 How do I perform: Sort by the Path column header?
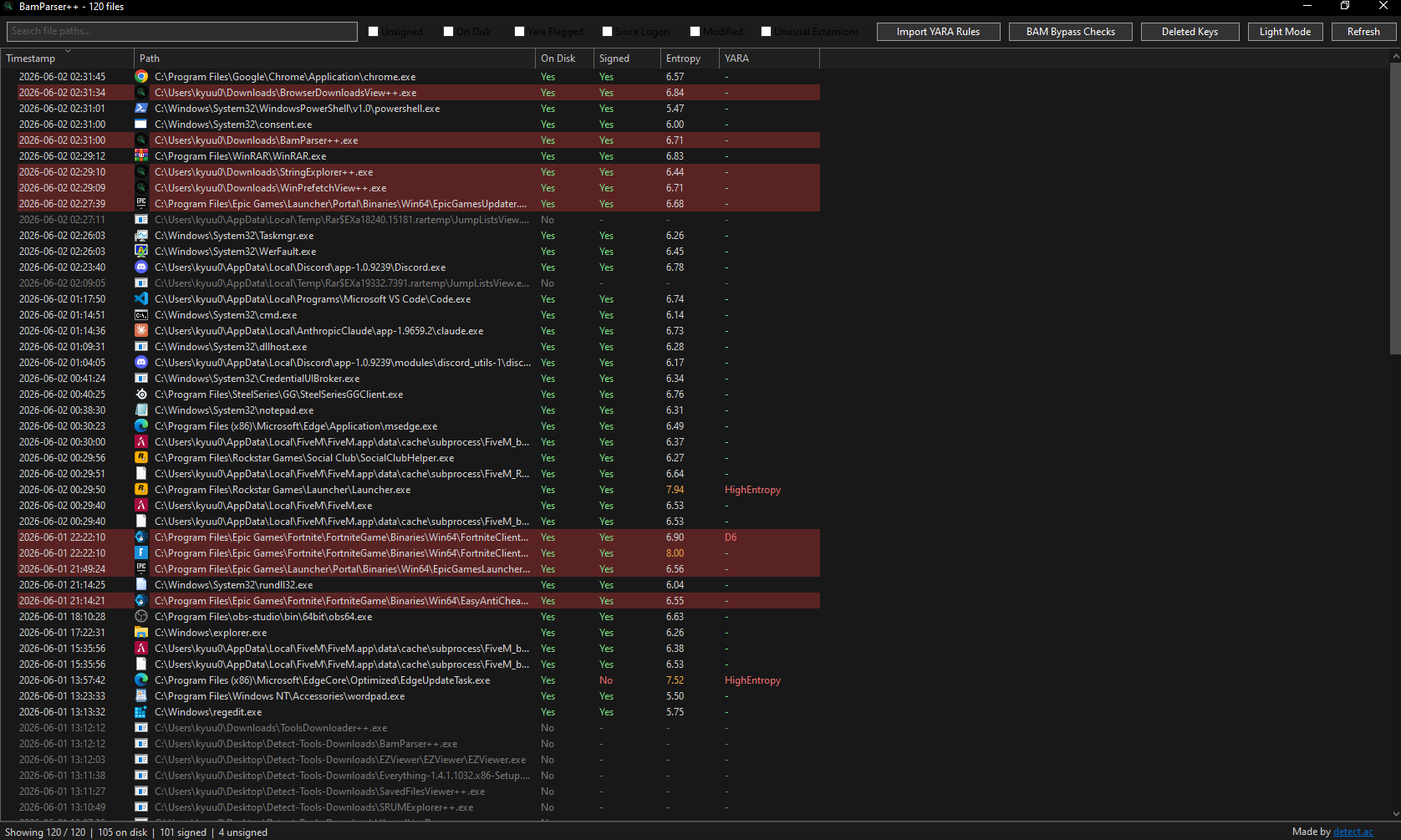tap(334, 59)
